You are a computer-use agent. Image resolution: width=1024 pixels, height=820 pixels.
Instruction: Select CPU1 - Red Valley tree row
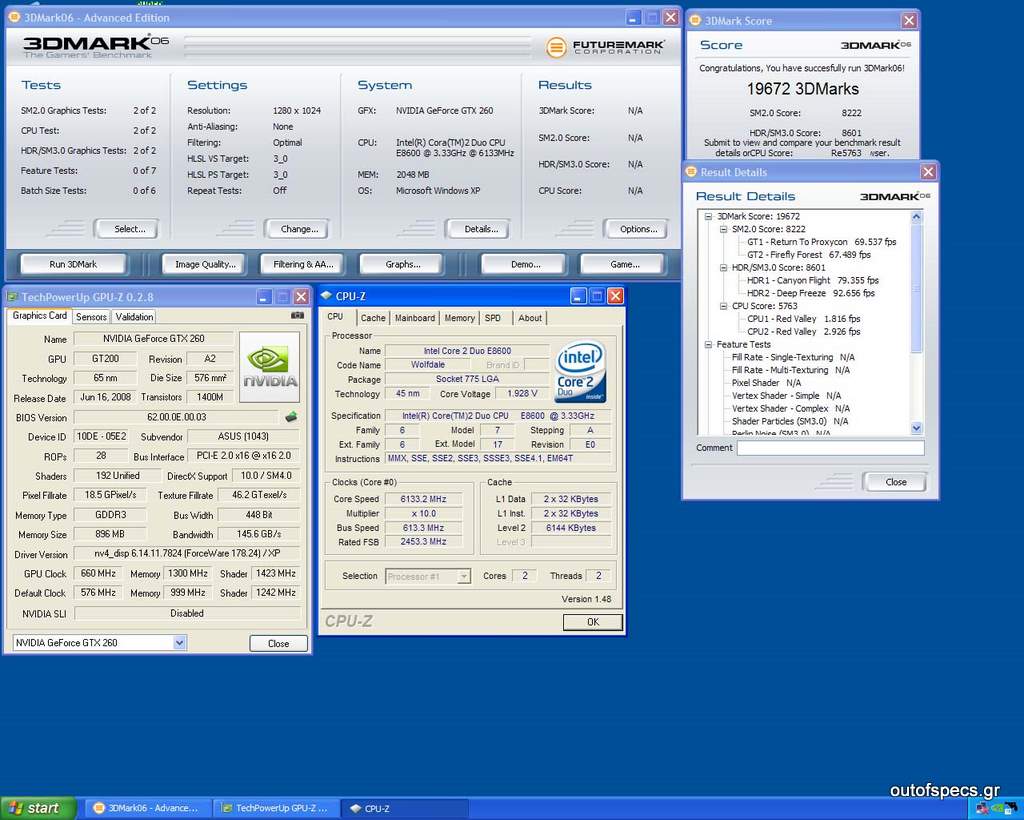click(x=803, y=319)
